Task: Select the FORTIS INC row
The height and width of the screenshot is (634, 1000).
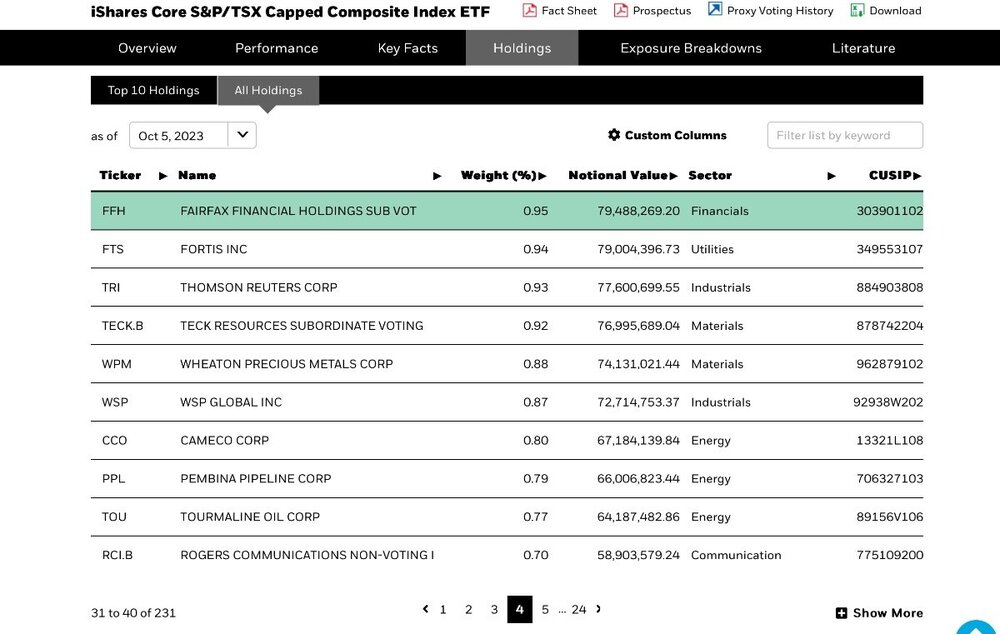Action: (507, 249)
